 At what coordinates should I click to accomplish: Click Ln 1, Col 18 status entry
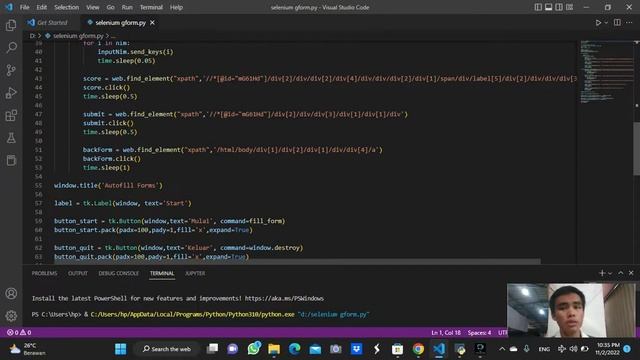click(446, 333)
